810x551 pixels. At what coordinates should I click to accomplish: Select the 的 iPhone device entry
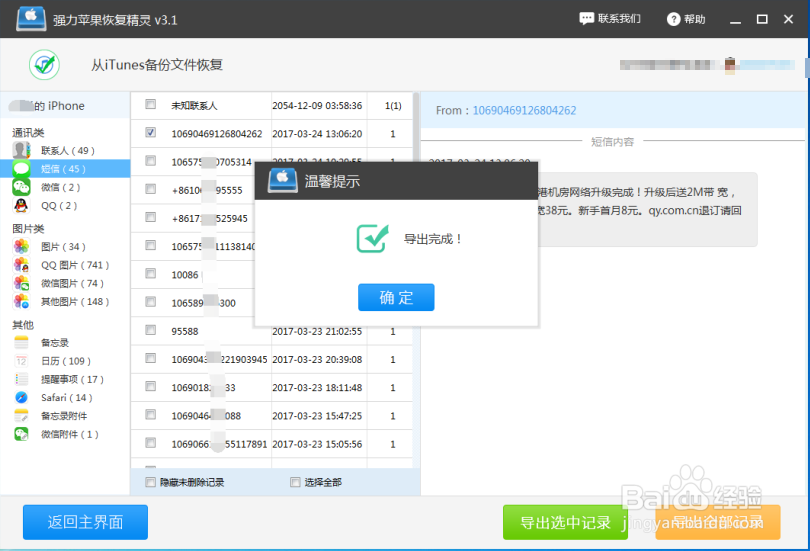[x=65, y=105]
